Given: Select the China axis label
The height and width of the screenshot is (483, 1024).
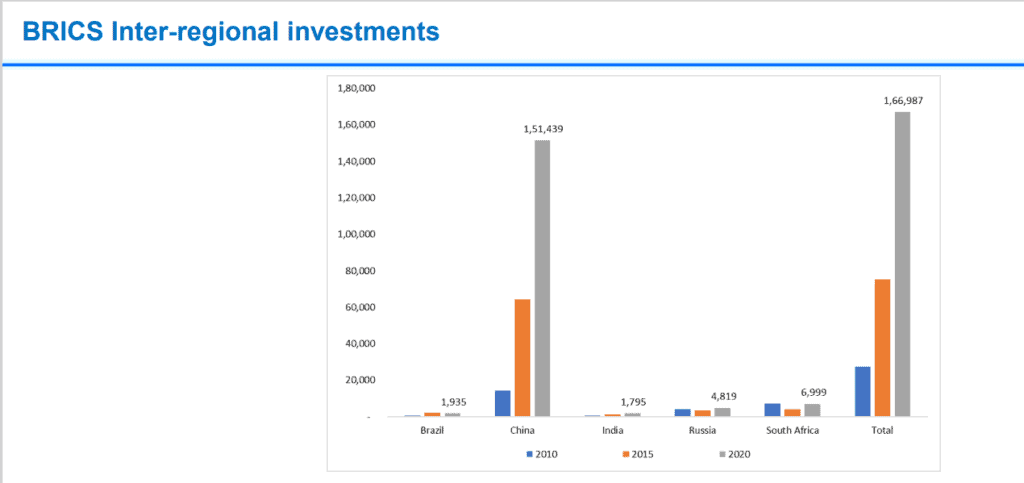Looking at the screenshot, I should click(x=522, y=430).
